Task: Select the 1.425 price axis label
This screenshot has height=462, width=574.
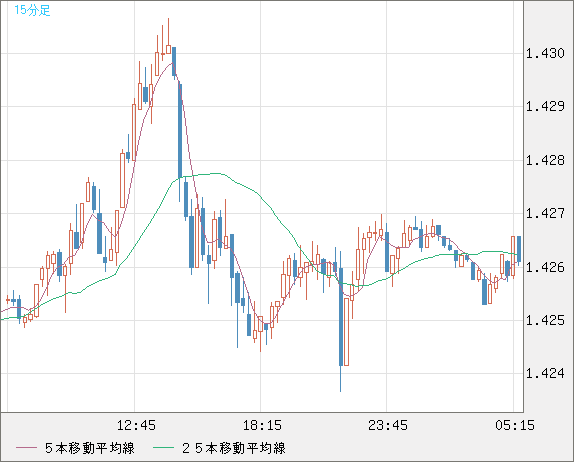Action: coord(545,320)
